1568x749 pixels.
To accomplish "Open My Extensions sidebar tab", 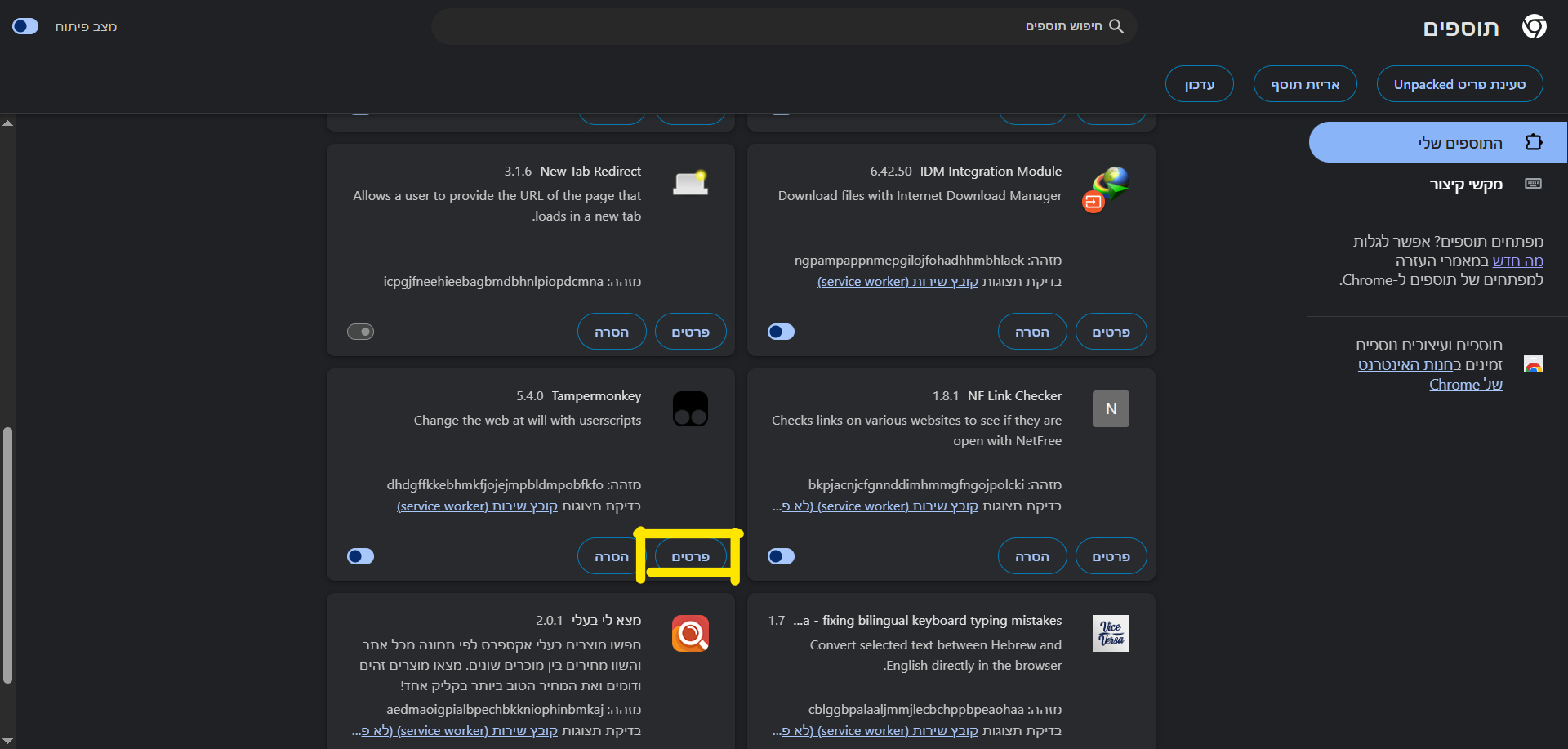I will (1437, 143).
